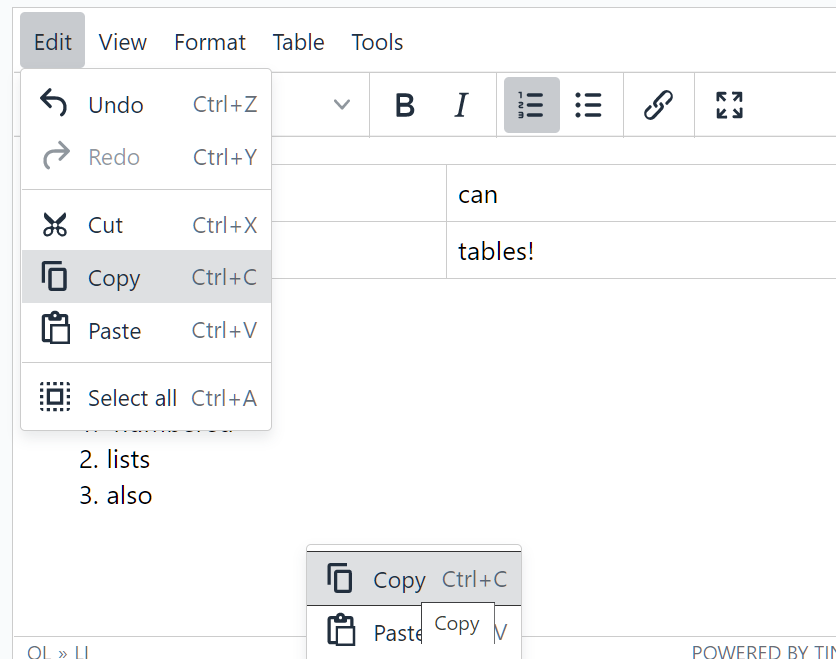Expand the block format dropdown chevron
Screen dimensions: 836x659
[342, 105]
